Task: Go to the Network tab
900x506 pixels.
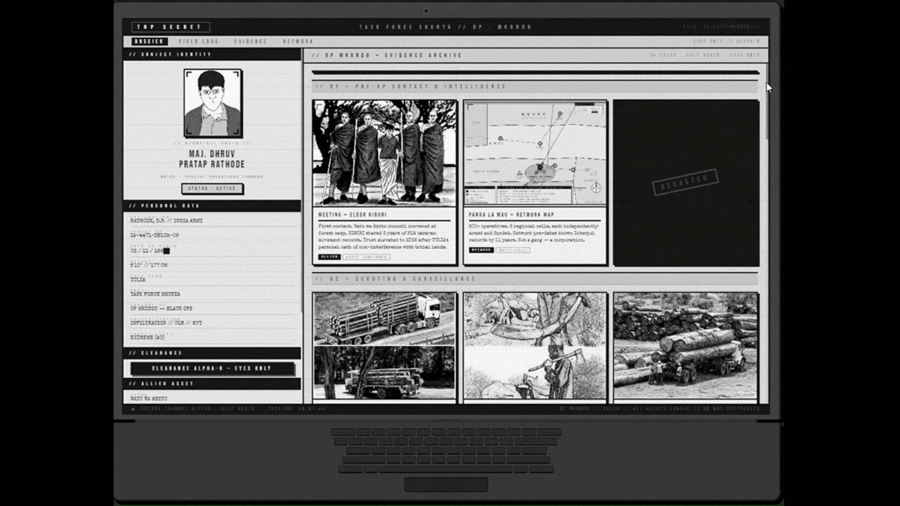Action: pos(298,41)
